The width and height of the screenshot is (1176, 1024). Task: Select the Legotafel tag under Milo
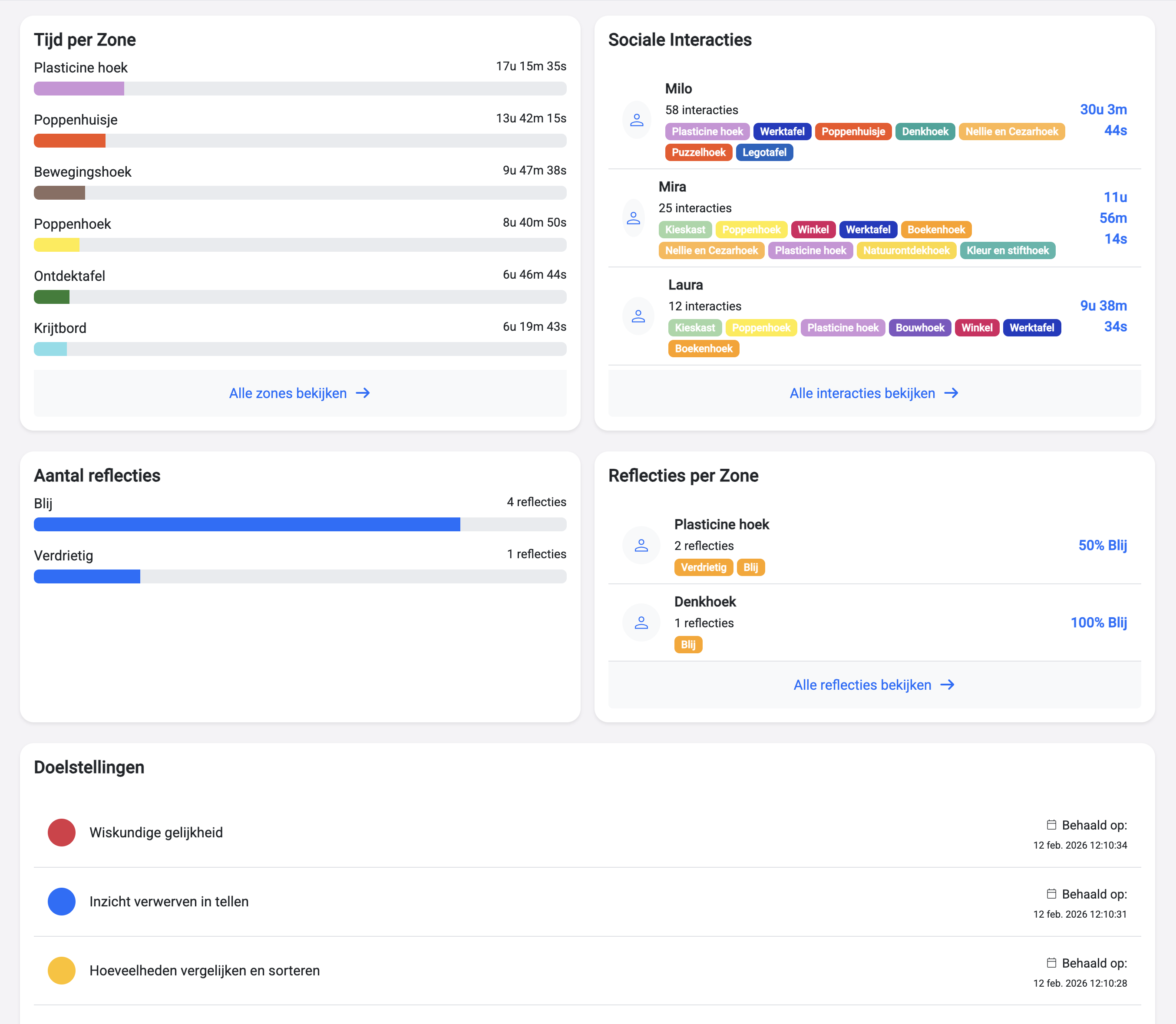[x=764, y=152]
